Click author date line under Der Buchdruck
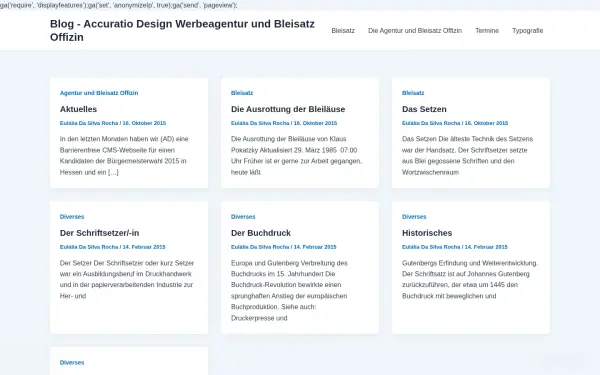Viewport: 600px width, 375px height. click(x=284, y=247)
